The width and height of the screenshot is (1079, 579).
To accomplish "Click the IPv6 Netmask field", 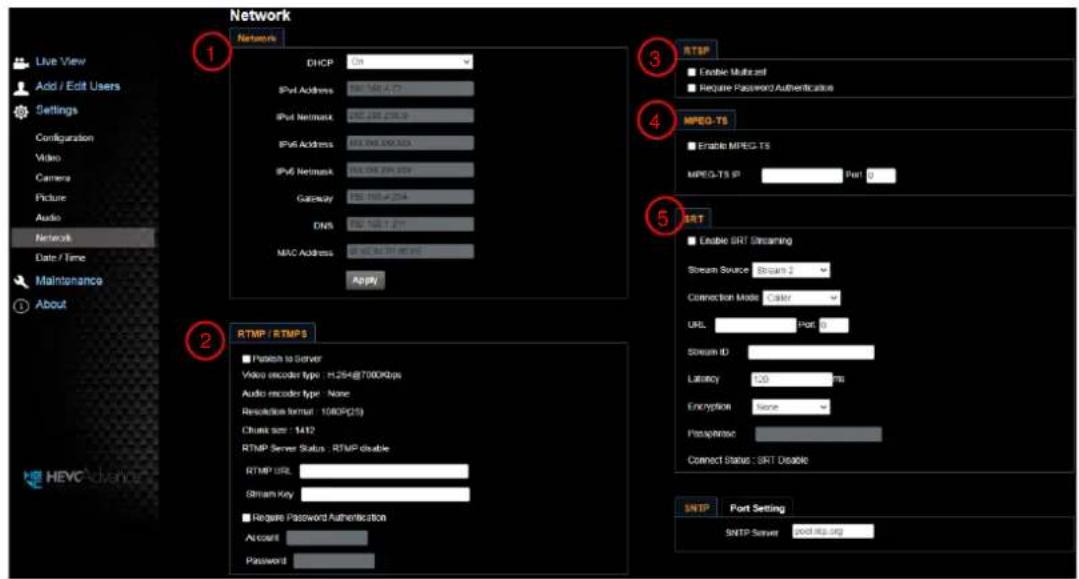I will point(409,170).
